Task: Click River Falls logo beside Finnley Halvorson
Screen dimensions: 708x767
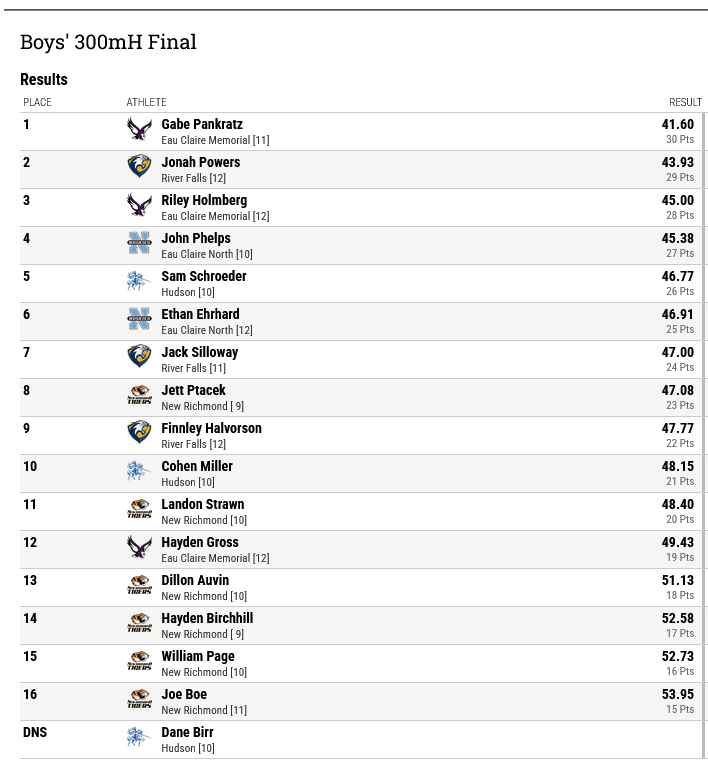Action: 139,433
